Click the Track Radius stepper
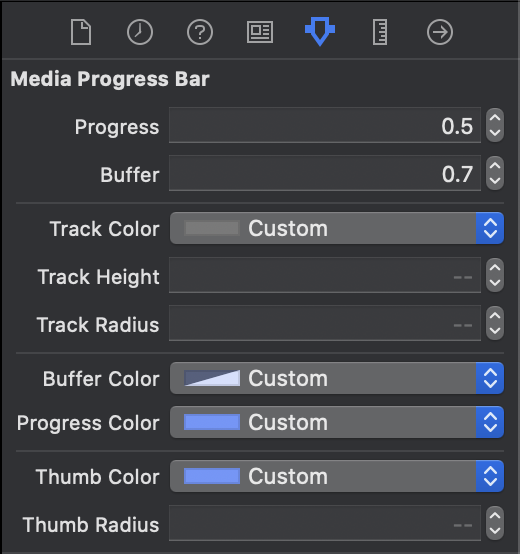The image size is (520, 554). point(495,323)
